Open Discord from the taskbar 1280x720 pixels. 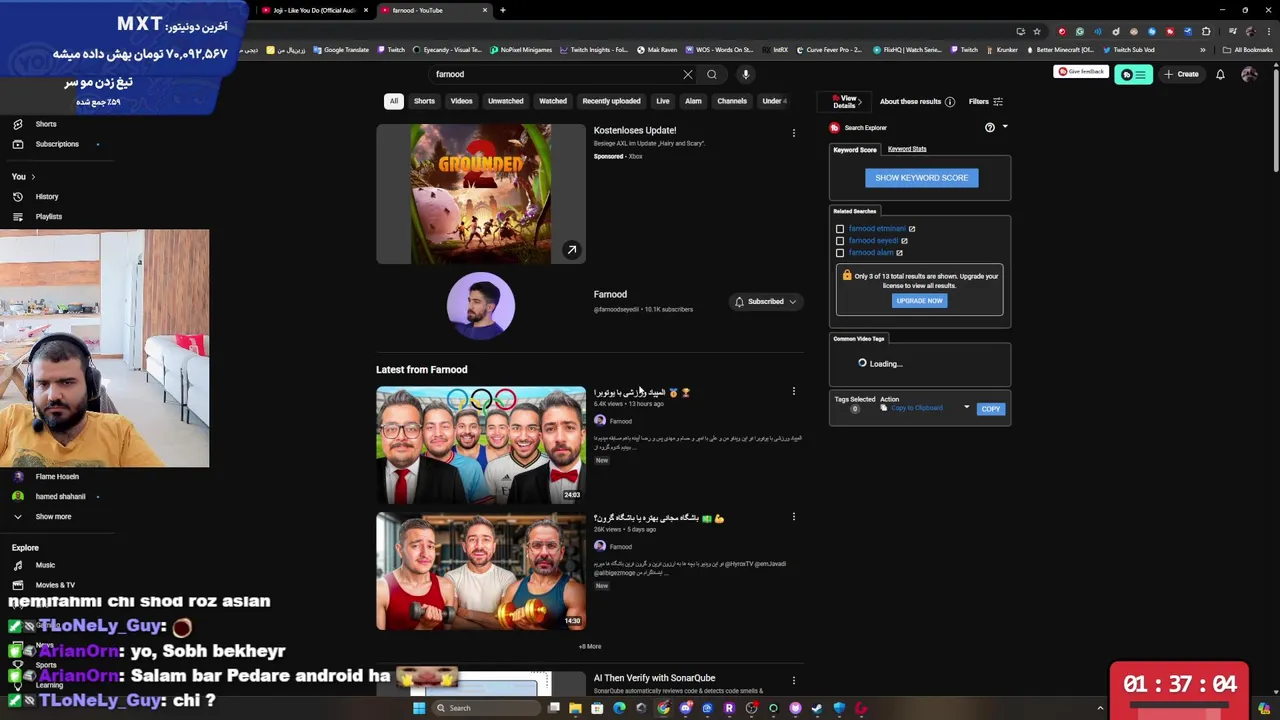pos(685,708)
